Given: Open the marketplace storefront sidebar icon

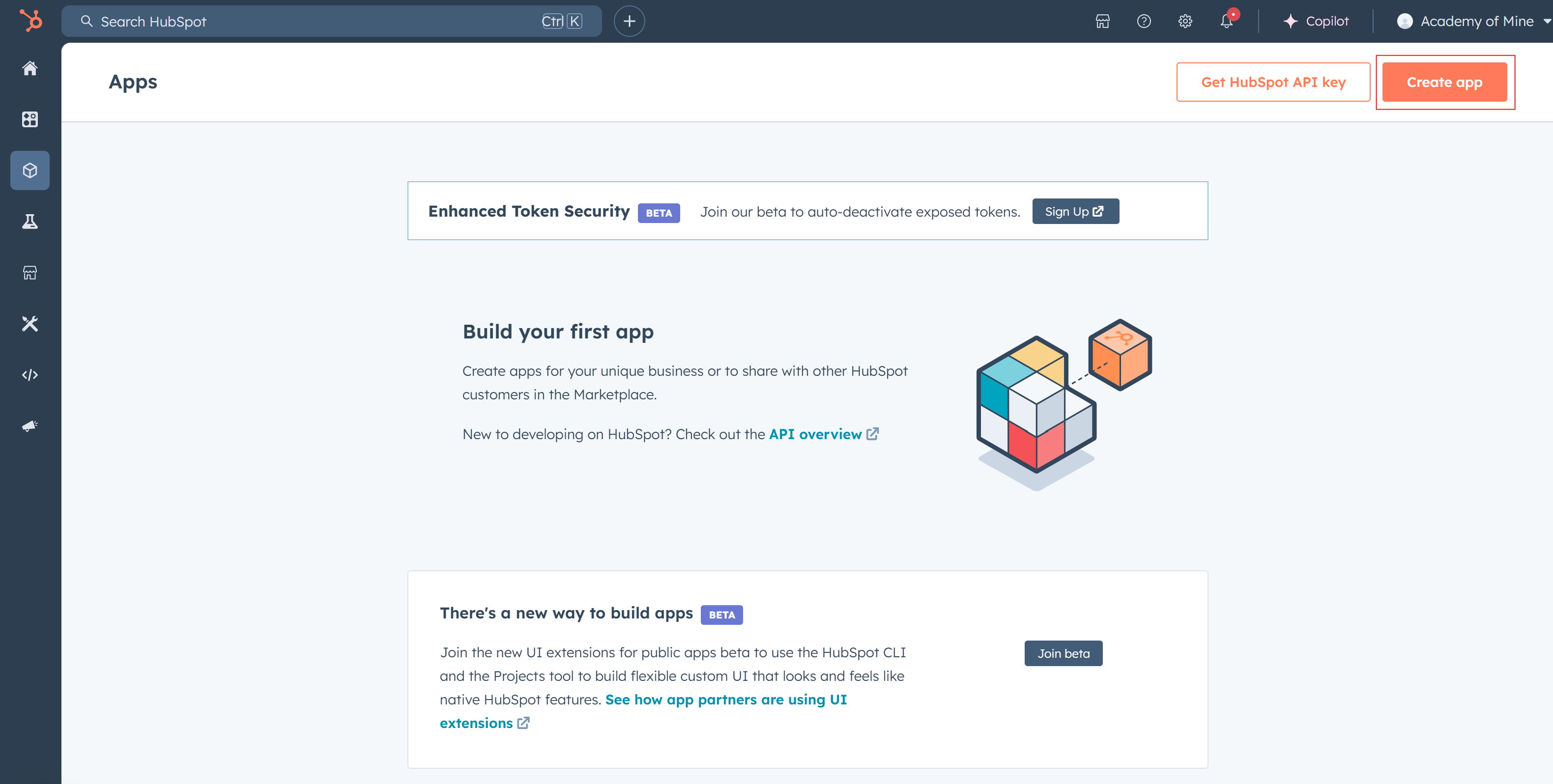Looking at the screenshot, I should coord(29,273).
